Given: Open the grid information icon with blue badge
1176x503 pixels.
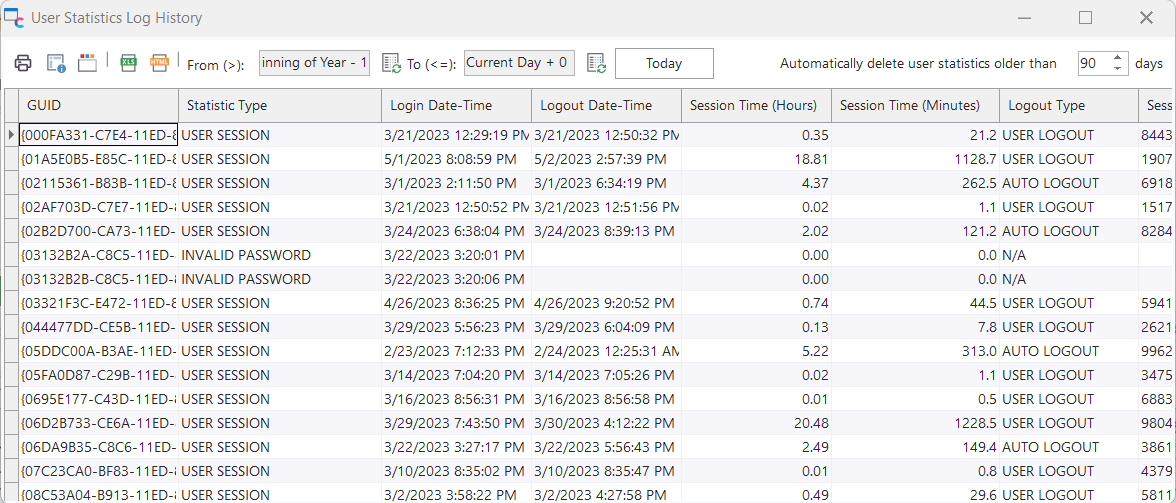Looking at the screenshot, I should coord(56,63).
